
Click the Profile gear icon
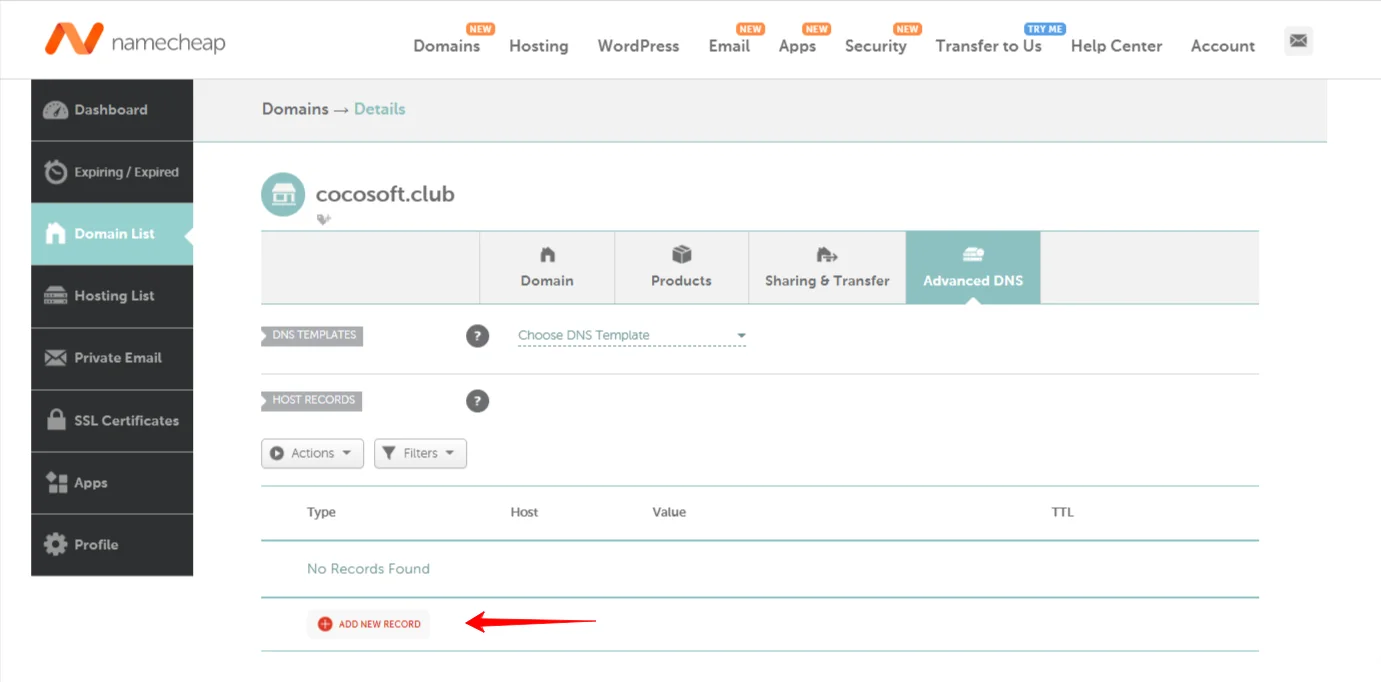click(56, 545)
